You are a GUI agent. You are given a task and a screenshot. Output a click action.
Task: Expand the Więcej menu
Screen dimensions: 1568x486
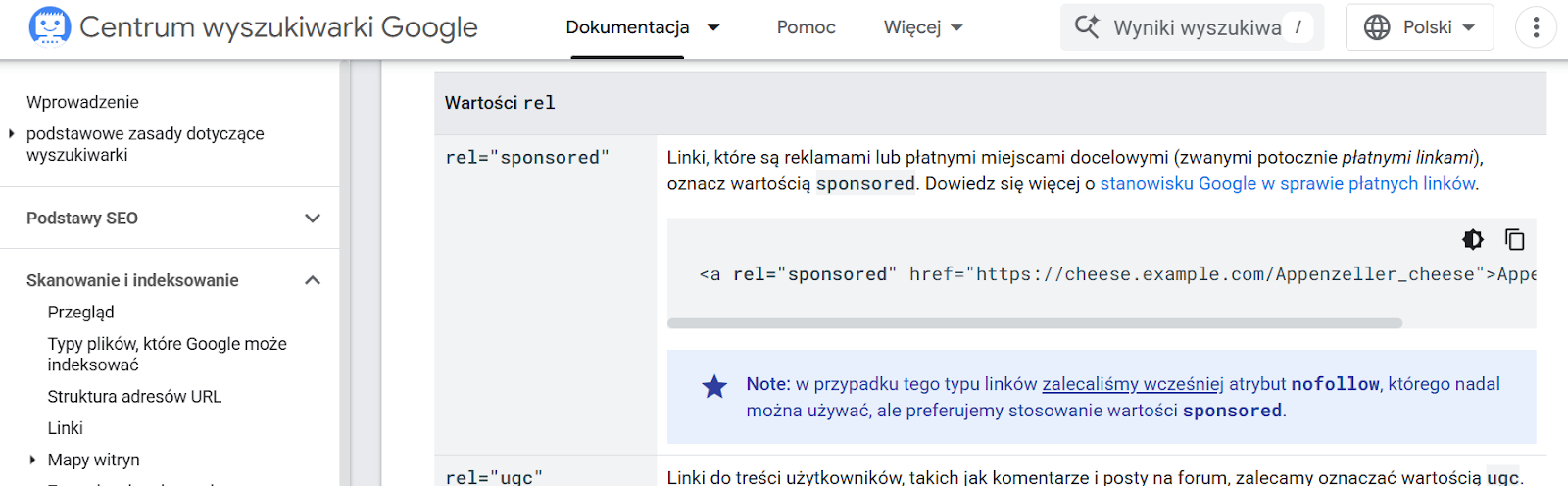(x=923, y=27)
